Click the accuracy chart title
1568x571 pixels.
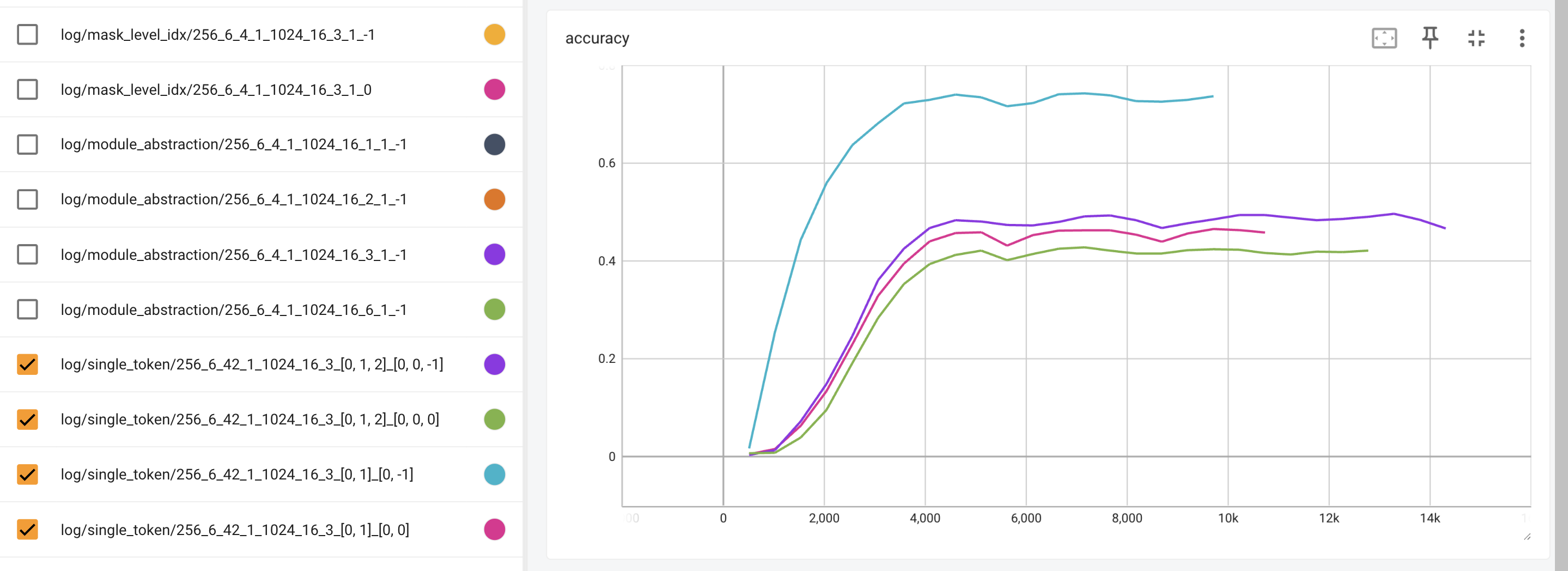(x=597, y=38)
